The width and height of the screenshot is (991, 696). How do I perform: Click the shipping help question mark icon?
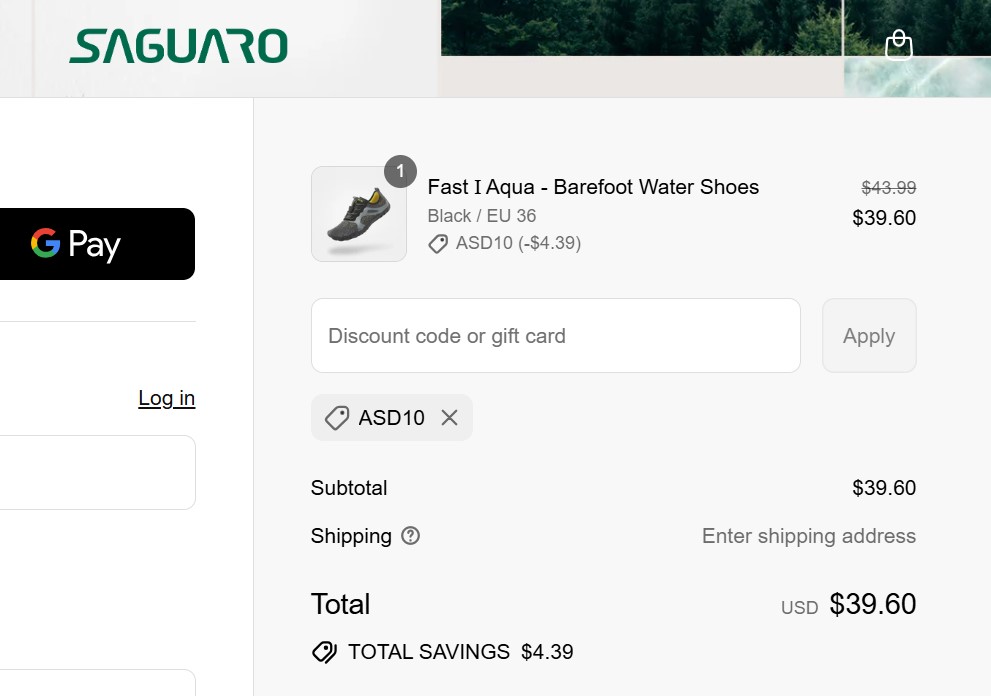(410, 536)
